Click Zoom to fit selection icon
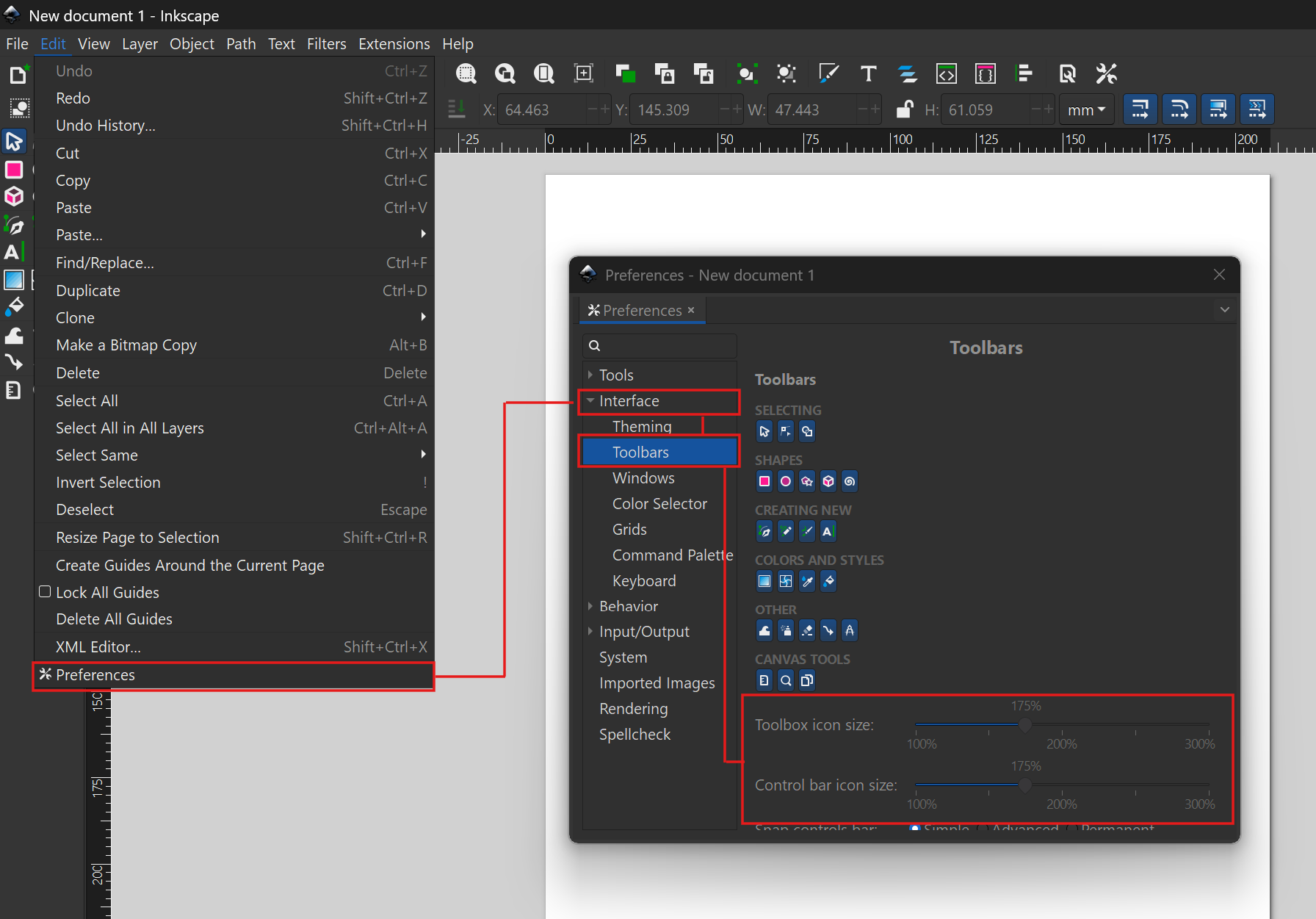This screenshot has height=919, width=1316. coord(466,73)
